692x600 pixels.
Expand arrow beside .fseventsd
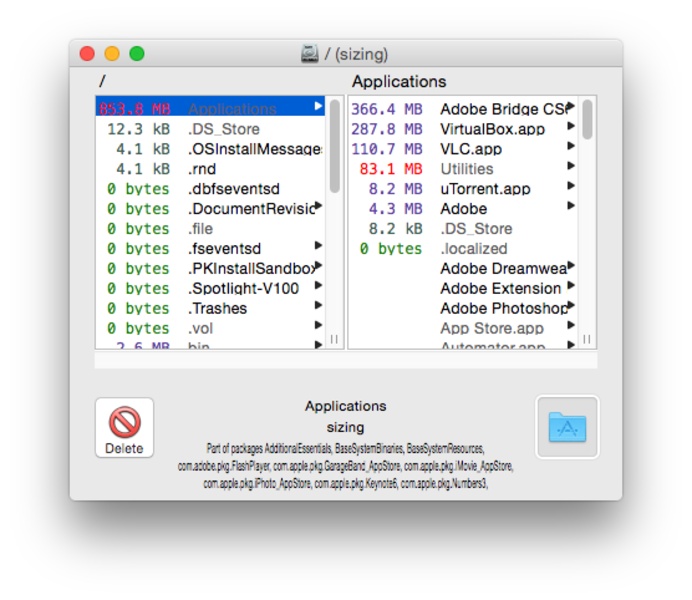318,246
